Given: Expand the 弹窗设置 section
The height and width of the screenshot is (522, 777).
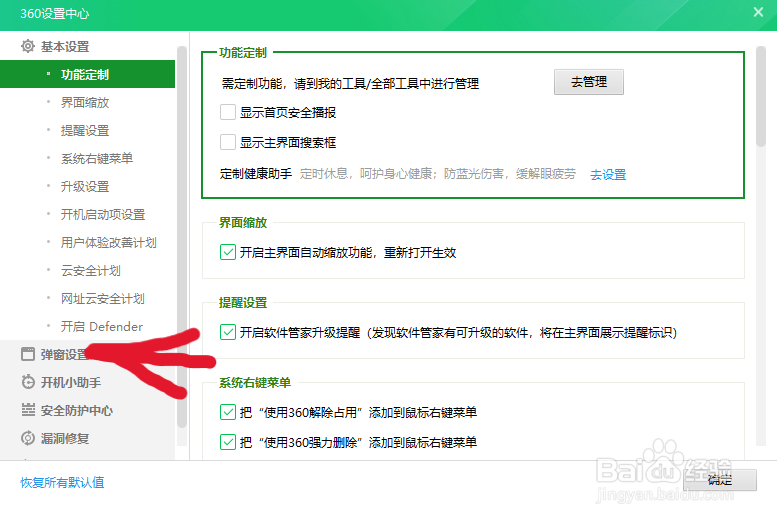Looking at the screenshot, I should click(x=64, y=354).
